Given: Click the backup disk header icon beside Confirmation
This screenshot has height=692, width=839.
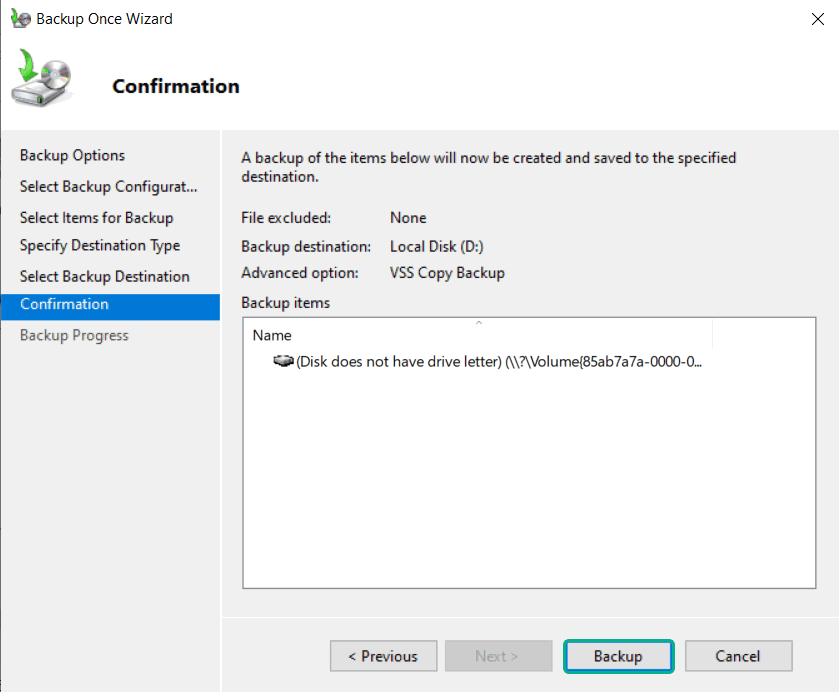Looking at the screenshot, I should pos(42,78).
